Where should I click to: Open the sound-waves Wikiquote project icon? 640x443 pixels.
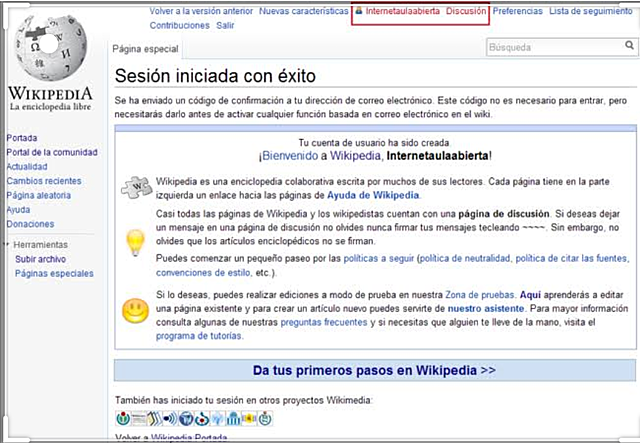170,419
